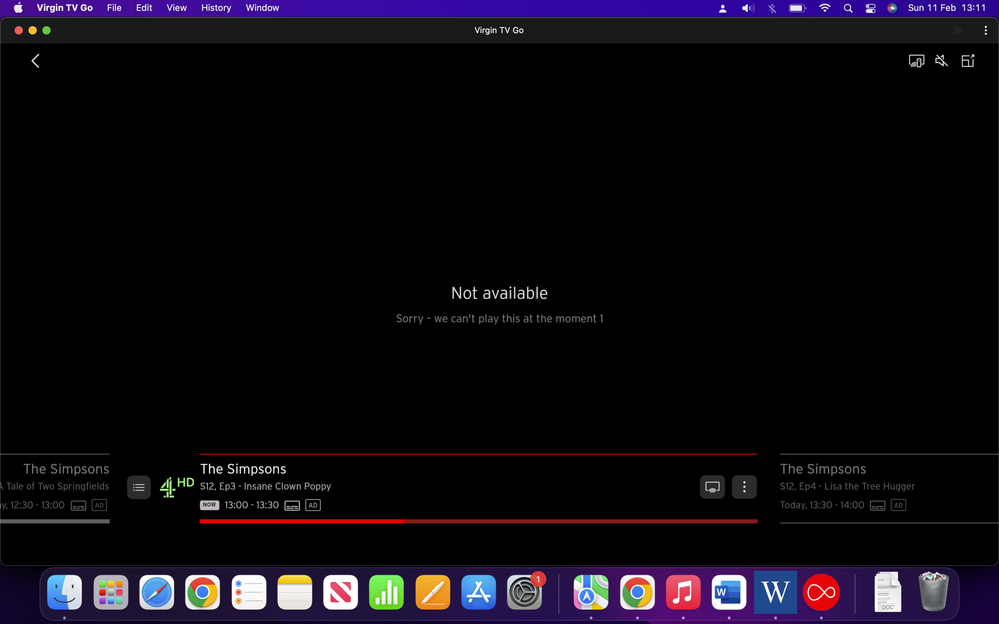Open Control Center in menu bar
This screenshot has height=624, width=999.
[x=870, y=8]
